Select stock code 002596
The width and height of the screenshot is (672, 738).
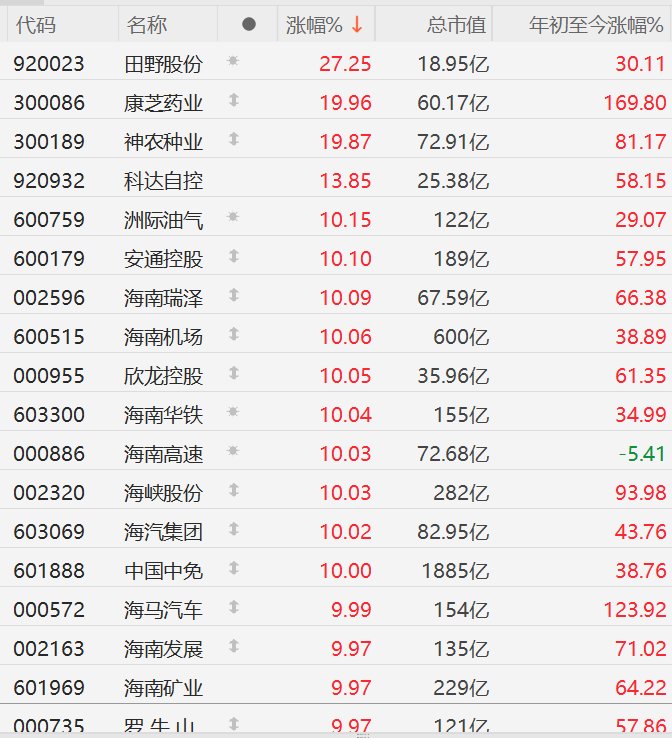point(49,298)
